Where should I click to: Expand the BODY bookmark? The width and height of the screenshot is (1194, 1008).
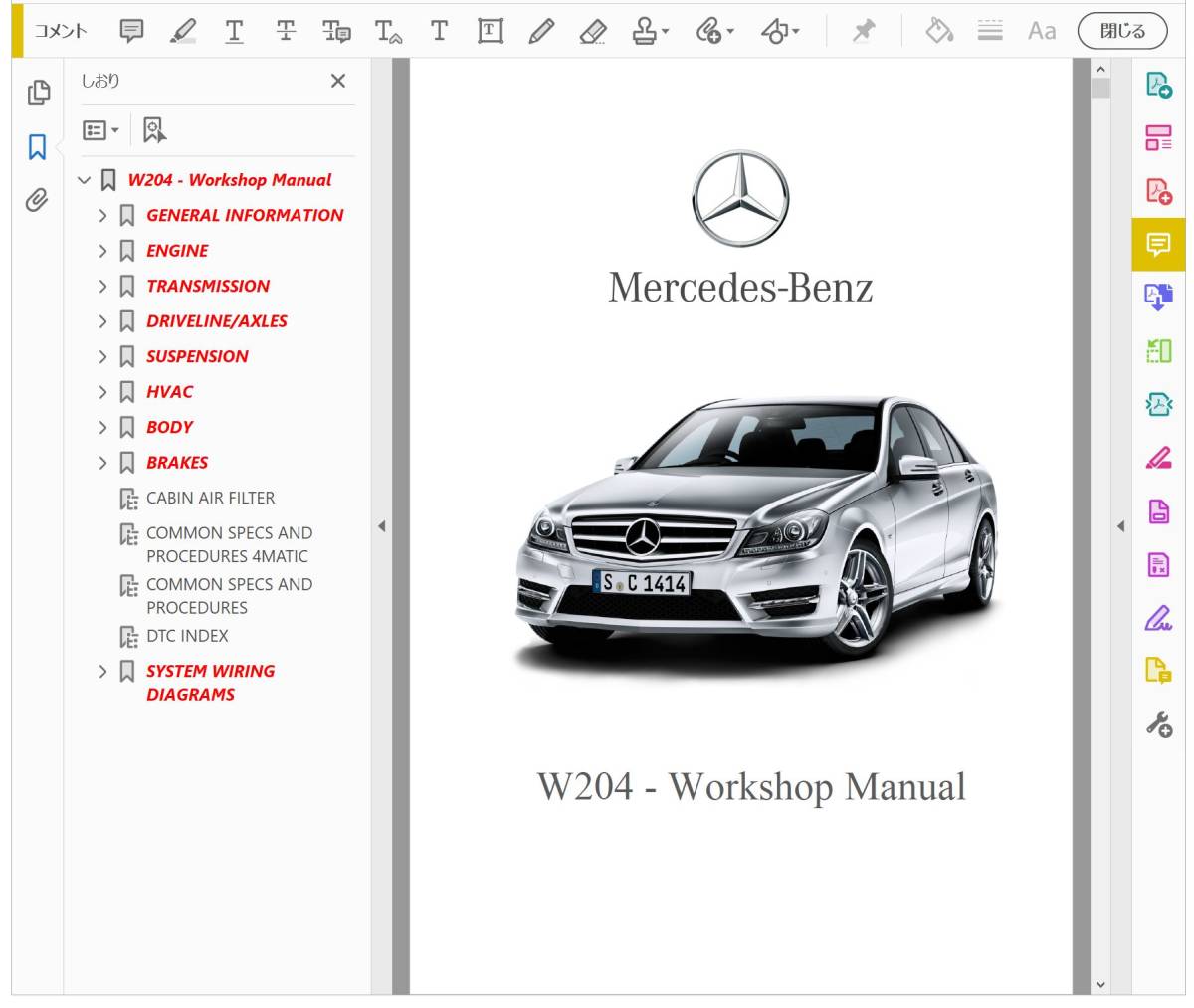[102, 427]
